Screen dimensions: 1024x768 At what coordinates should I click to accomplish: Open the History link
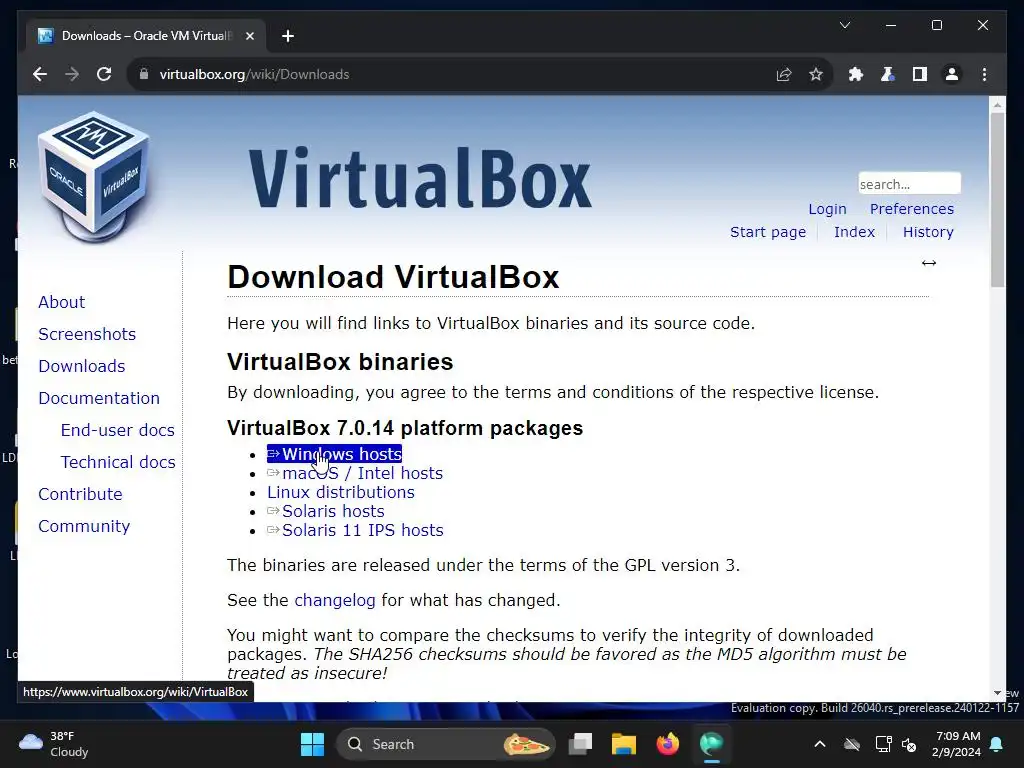tap(928, 232)
